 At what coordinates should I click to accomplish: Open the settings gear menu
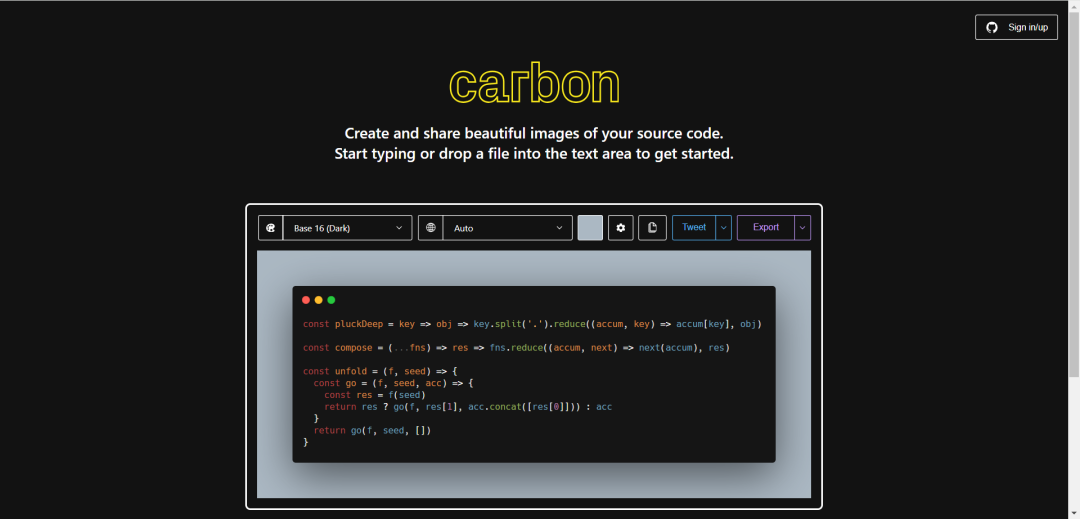click(621, 228)
